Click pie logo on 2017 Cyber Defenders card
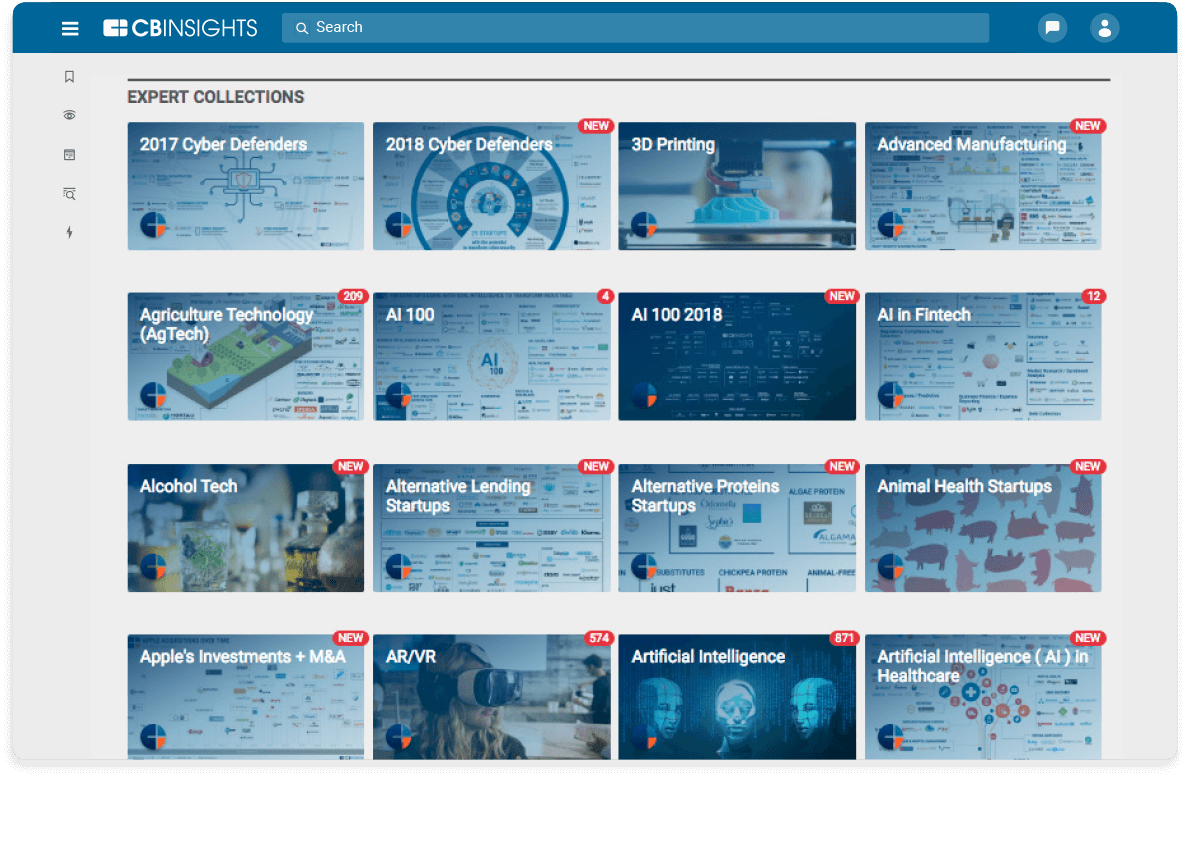 [x=153, y=225]
